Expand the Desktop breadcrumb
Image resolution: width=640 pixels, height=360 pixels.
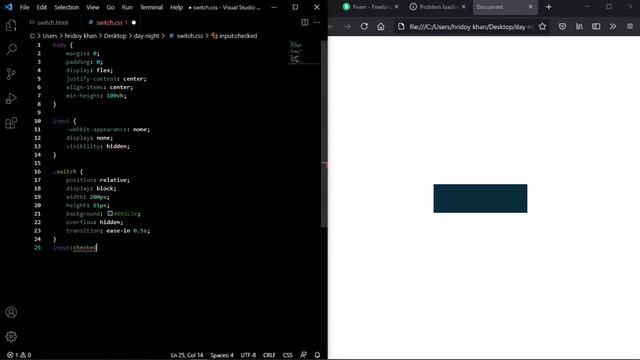(115, 36)
